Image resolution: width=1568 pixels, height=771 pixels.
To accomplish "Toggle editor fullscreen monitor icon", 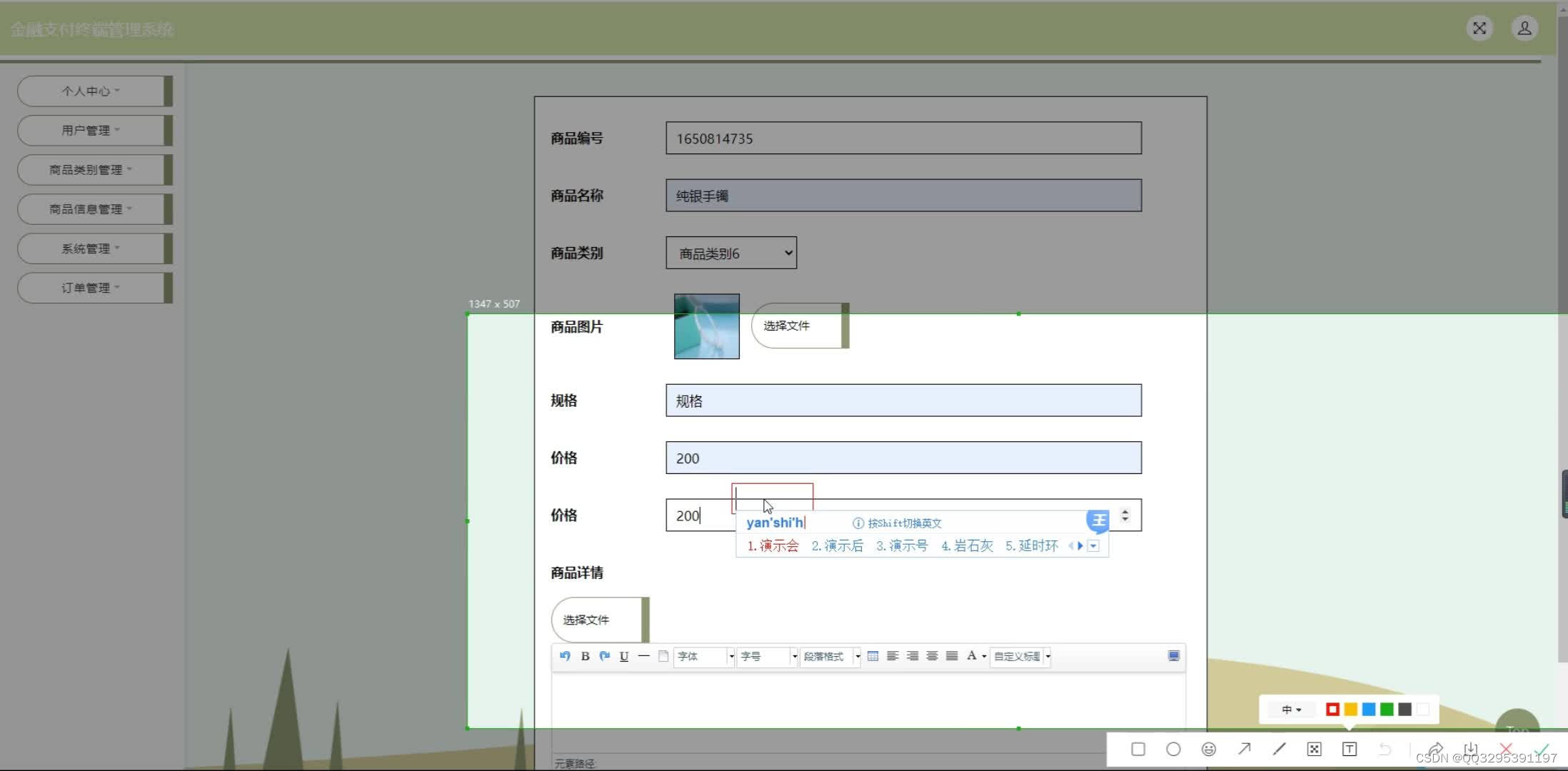I will click(x=1173, y=656).
